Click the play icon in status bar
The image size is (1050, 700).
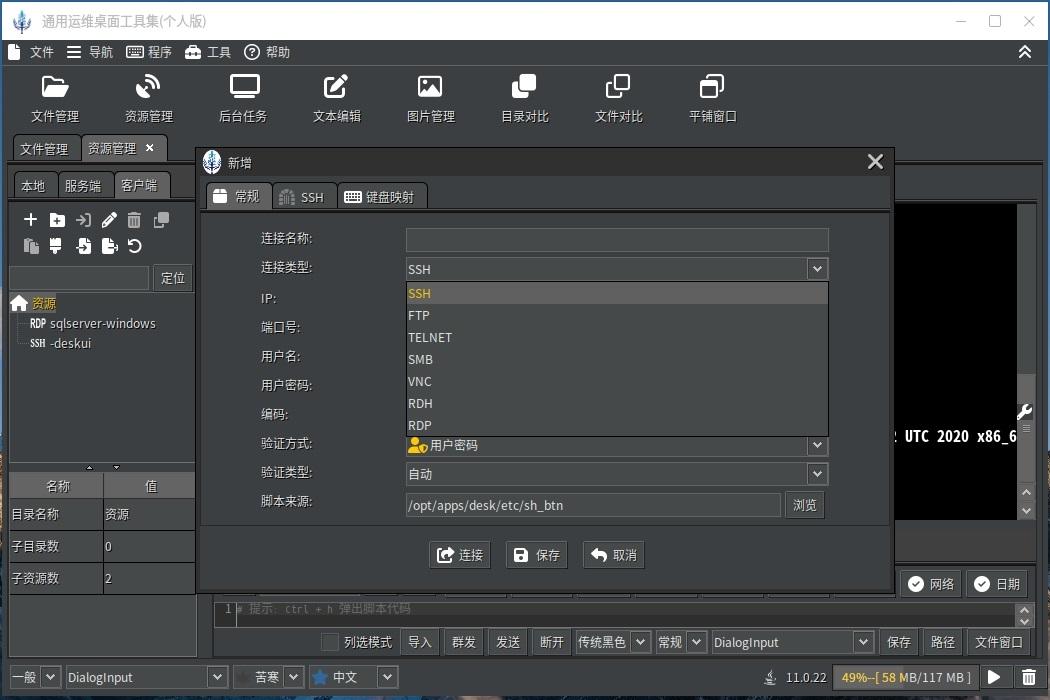(994, 677)
